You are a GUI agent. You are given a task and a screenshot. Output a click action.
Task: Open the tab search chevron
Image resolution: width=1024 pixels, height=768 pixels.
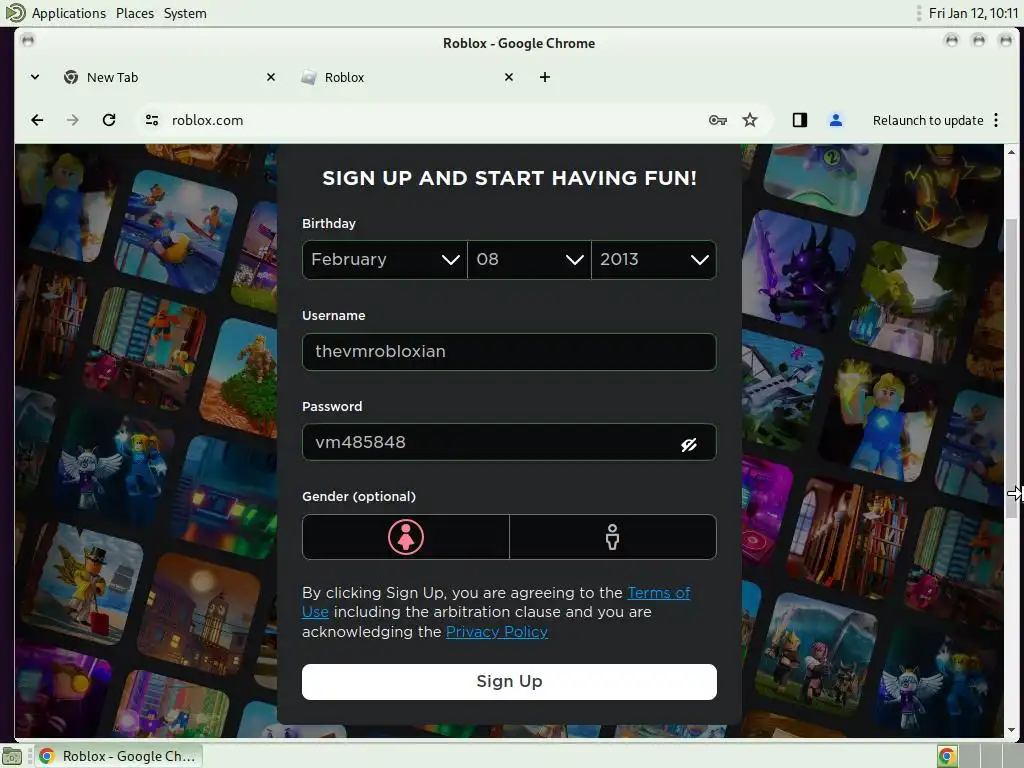[x=35, y=77]
